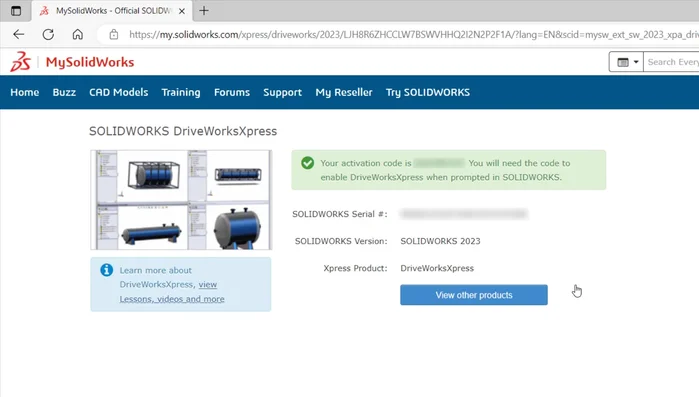The image size is (699, 397).
Task: View site info via the lock icon
Action: pyautogui.click(x=114, y=34)
